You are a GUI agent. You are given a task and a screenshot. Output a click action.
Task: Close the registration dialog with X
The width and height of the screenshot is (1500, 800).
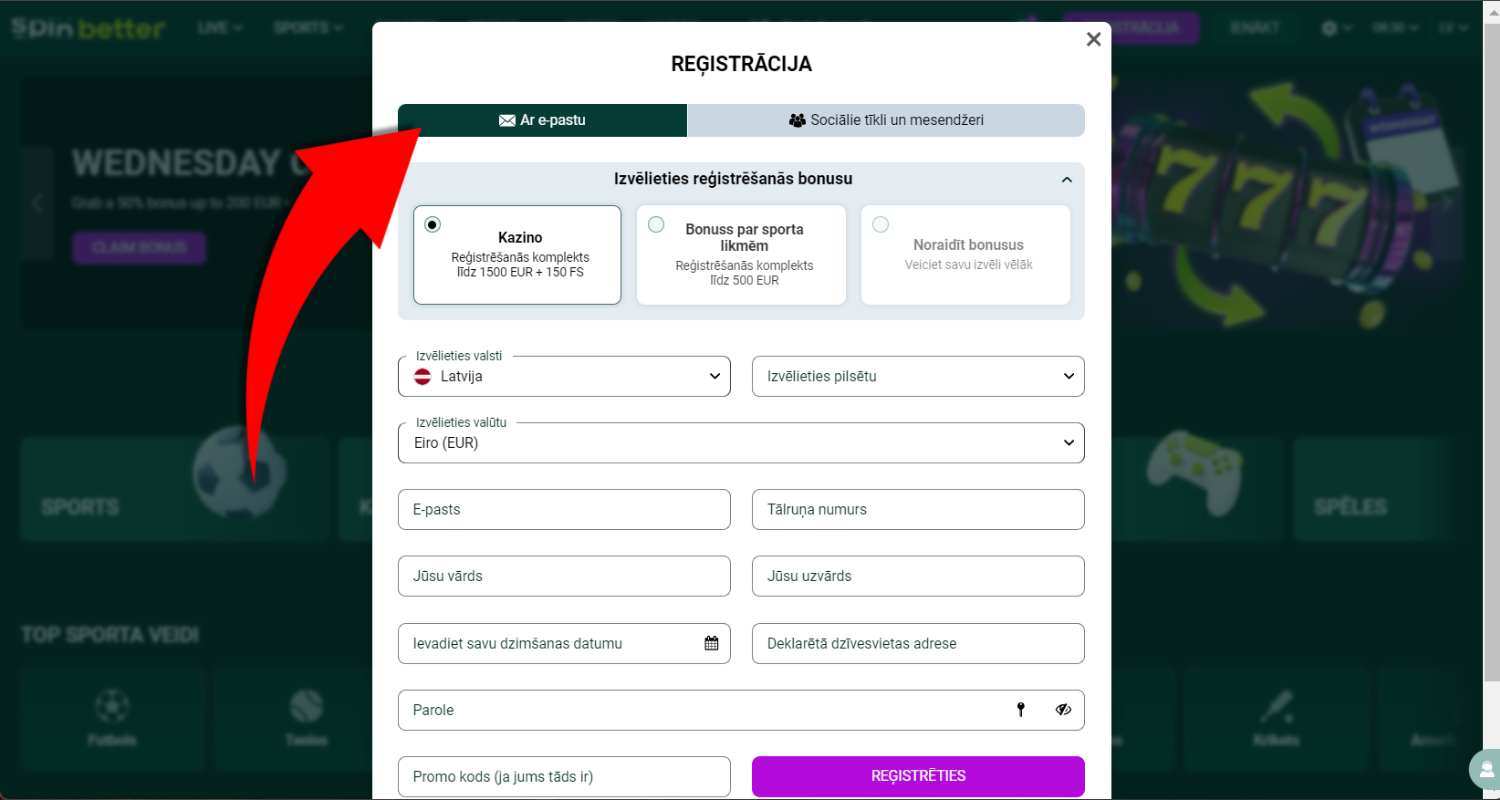(1093, 39)
